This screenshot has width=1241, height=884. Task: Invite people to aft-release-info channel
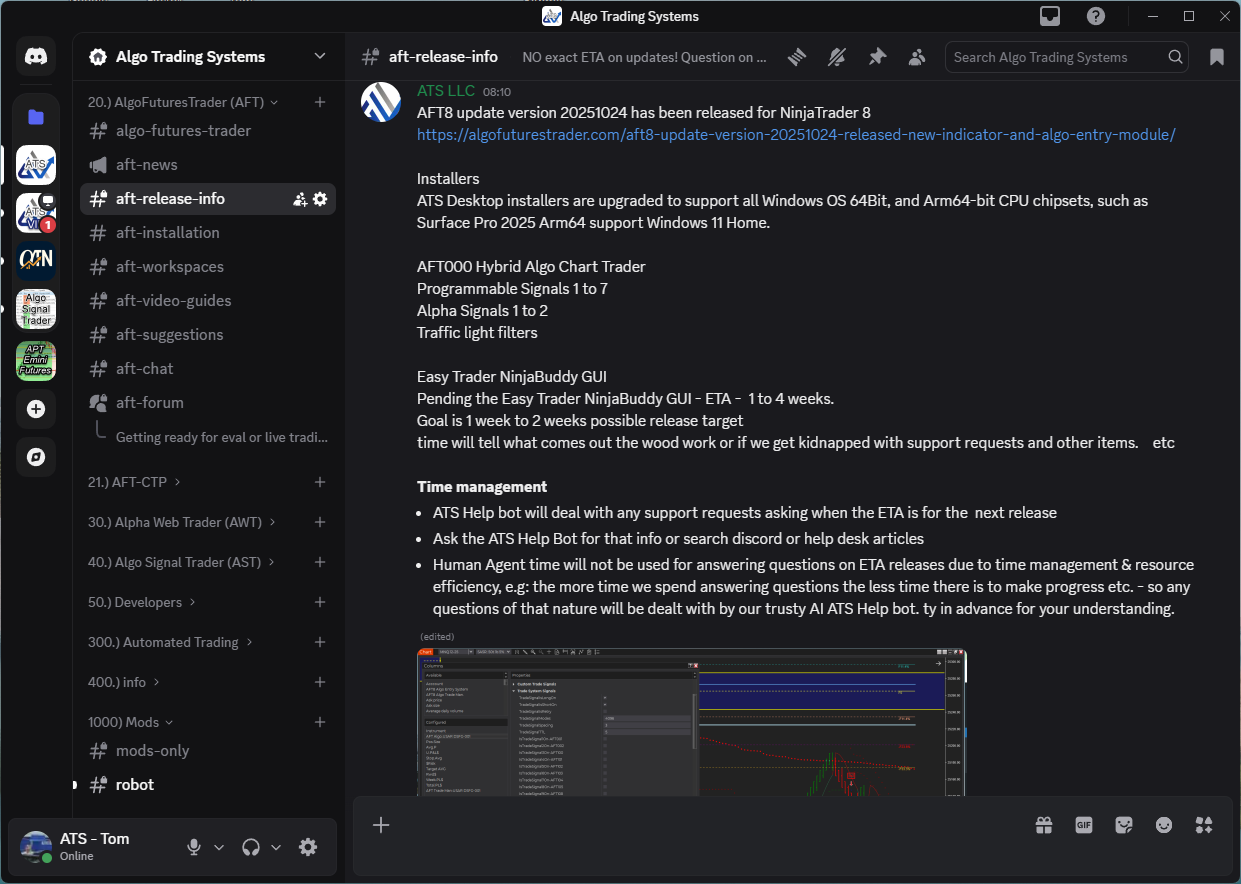pyautogui.click(x=300, y=199)
